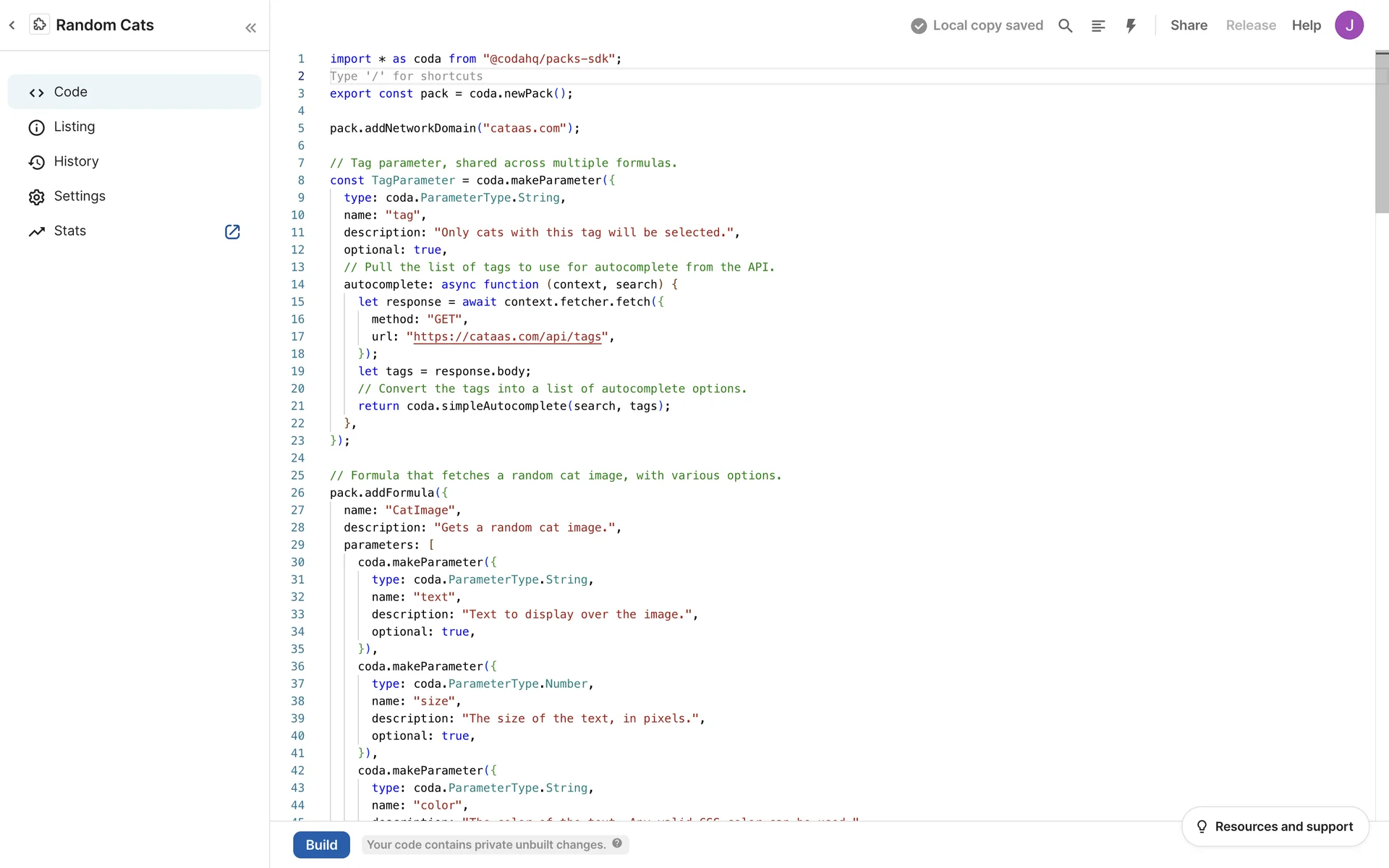Click the Random Cats pack puzzle icon

click(x=40, y=25)
